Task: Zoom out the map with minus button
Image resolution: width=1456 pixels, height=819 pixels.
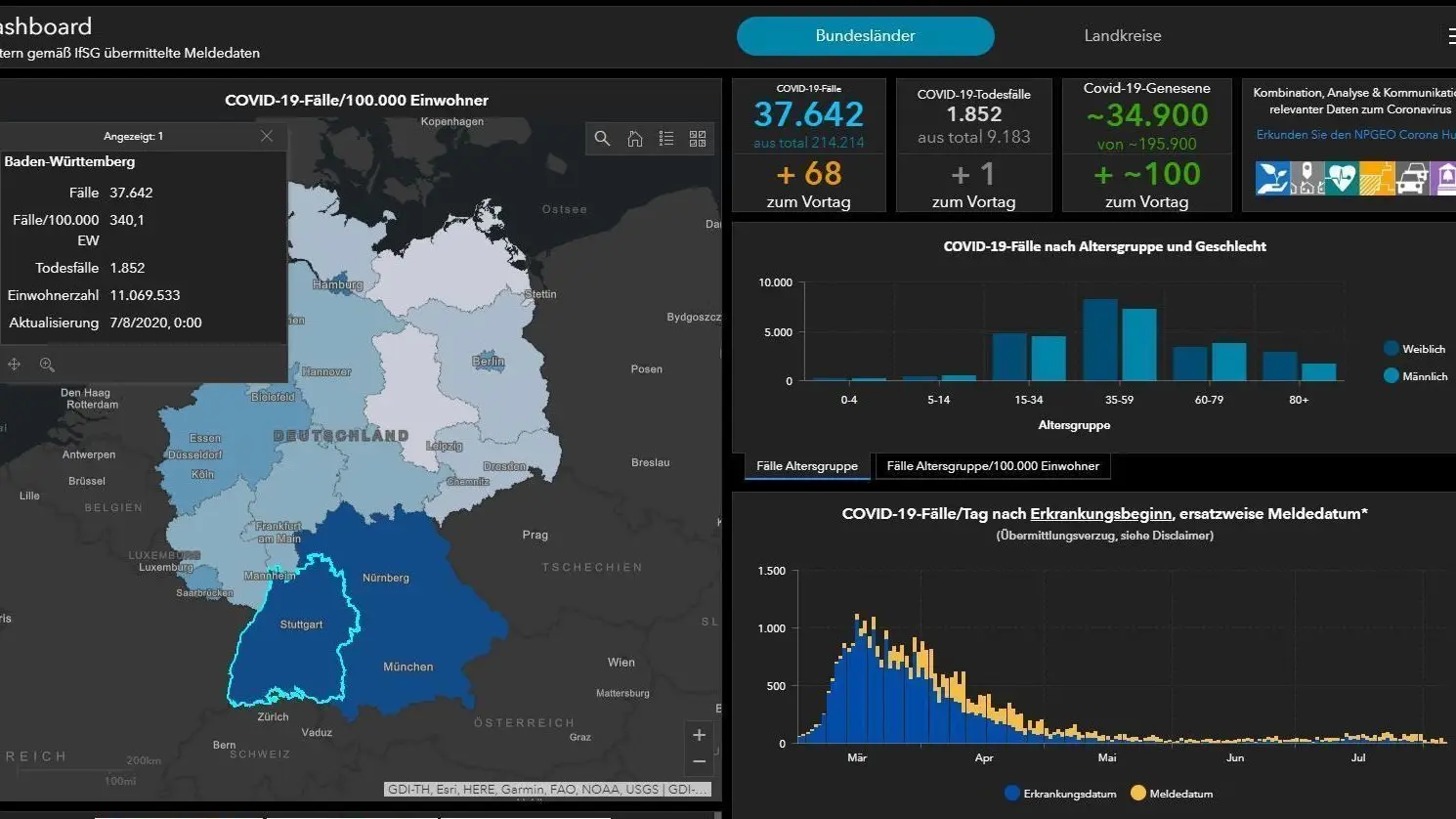Action: [x=699, y=761]
